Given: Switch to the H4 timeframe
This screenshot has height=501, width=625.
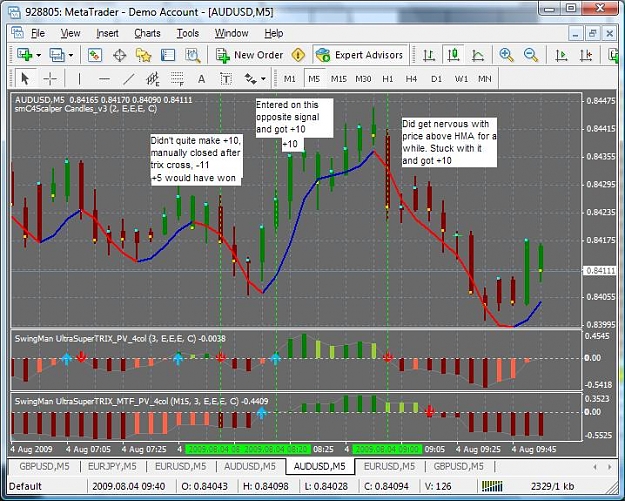Looking at the screenshot, I should pyautogui.click(x=411, y=79).
